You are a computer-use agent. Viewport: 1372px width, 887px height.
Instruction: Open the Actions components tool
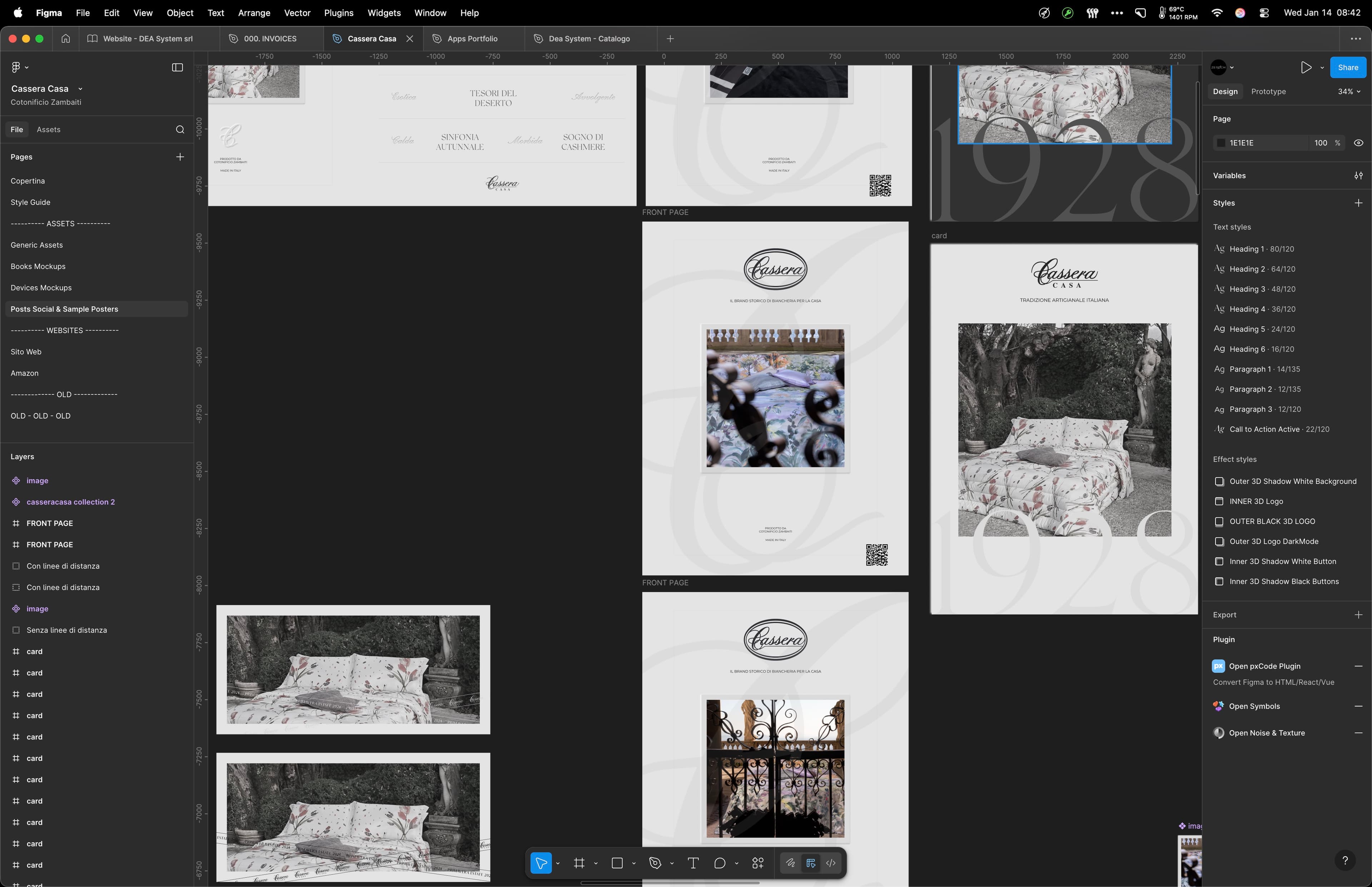point(758,863)
